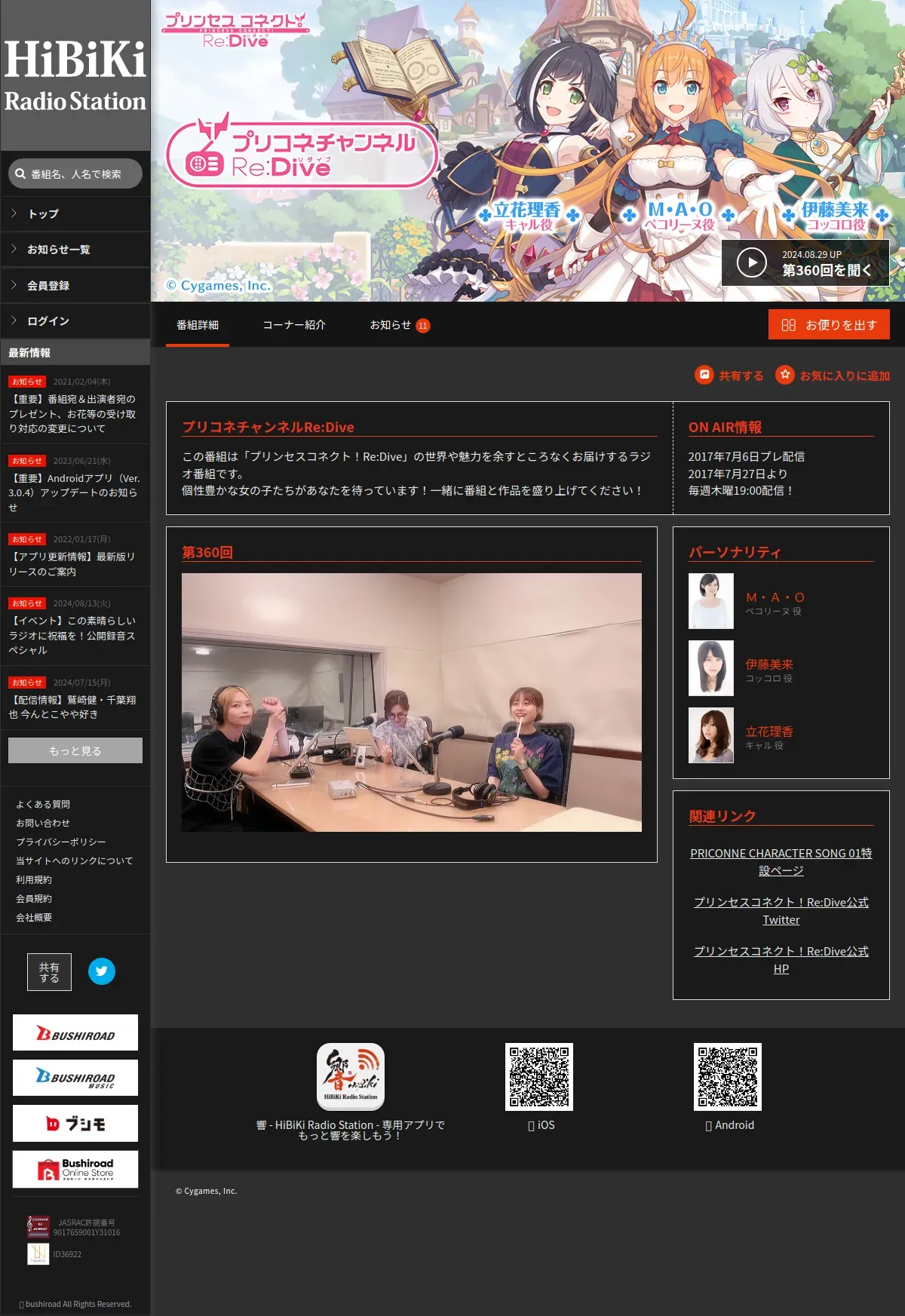Open the 会員登録 sidebar menu item

(x=75, y=286)
